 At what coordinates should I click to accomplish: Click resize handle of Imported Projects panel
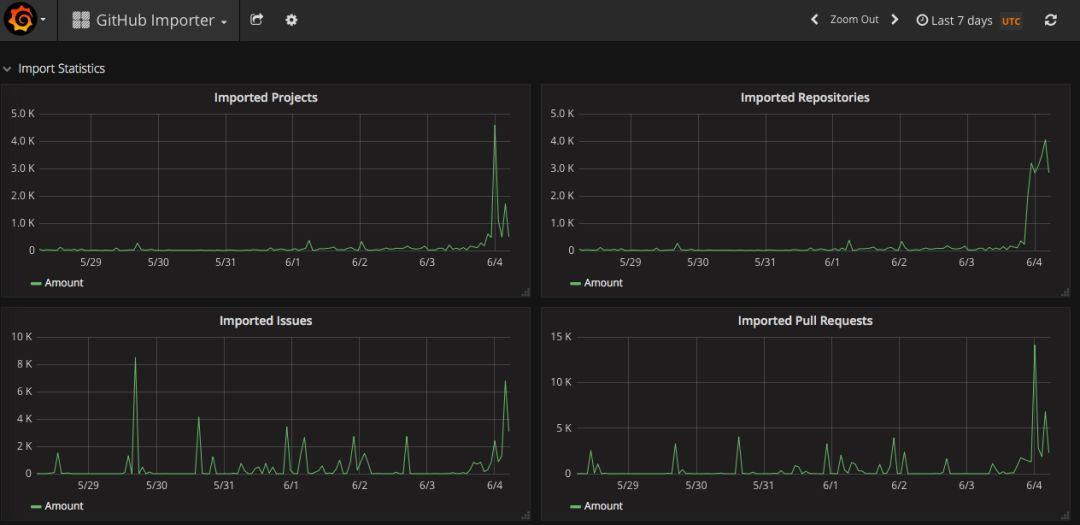[525, 292]
